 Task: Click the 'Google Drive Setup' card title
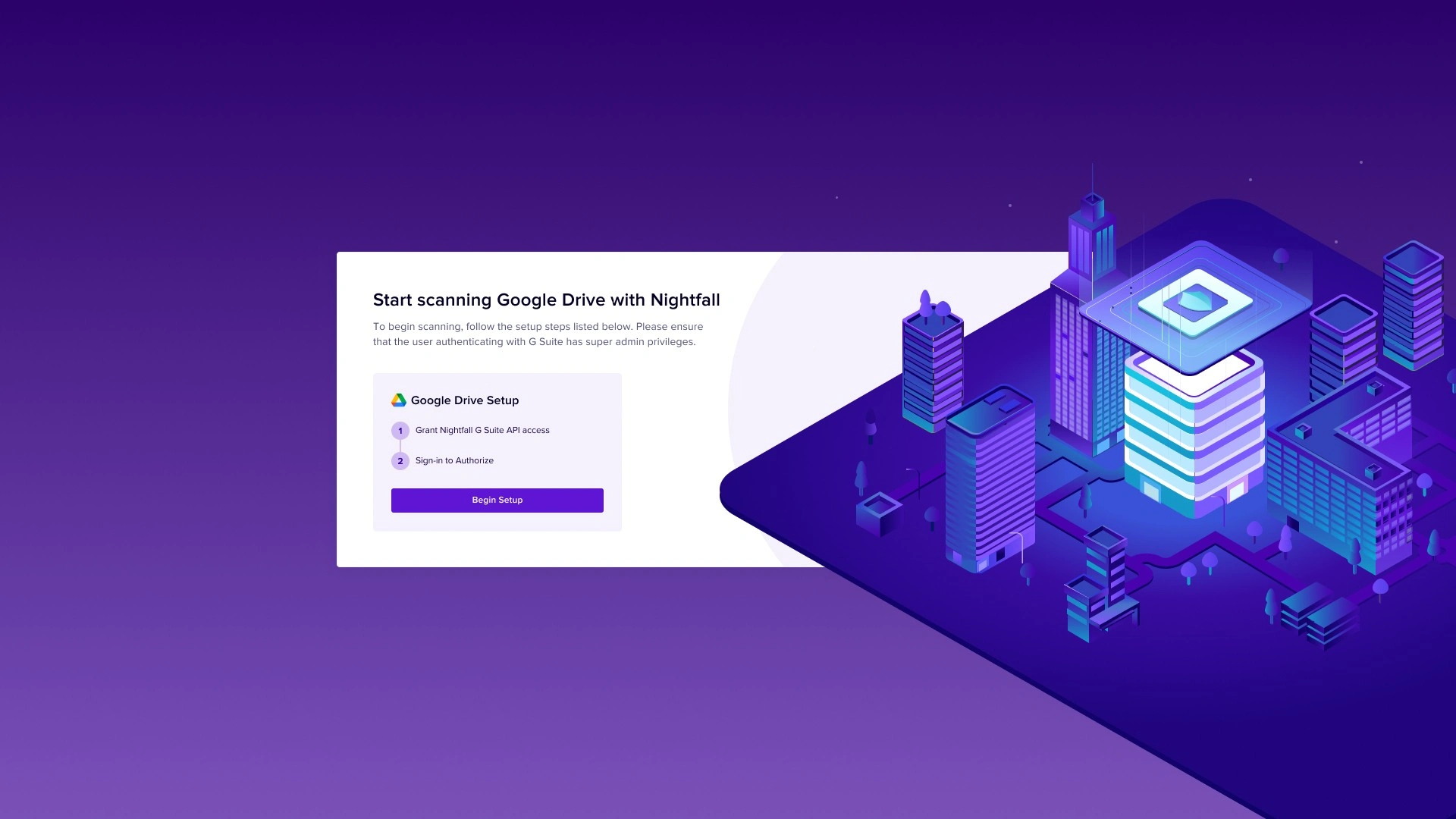coord(465,400)
